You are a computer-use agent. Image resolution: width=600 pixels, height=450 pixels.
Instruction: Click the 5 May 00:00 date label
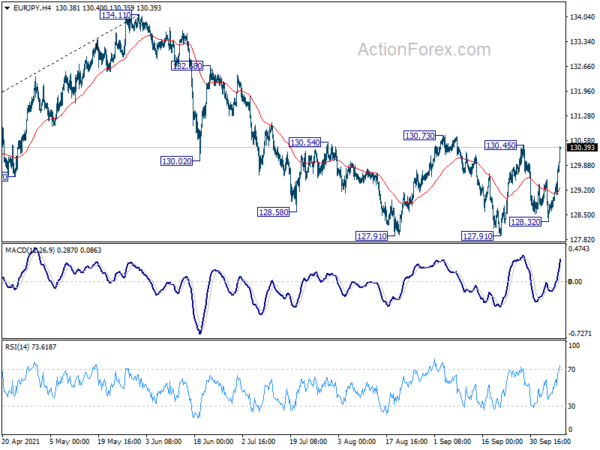click(69, 441)
